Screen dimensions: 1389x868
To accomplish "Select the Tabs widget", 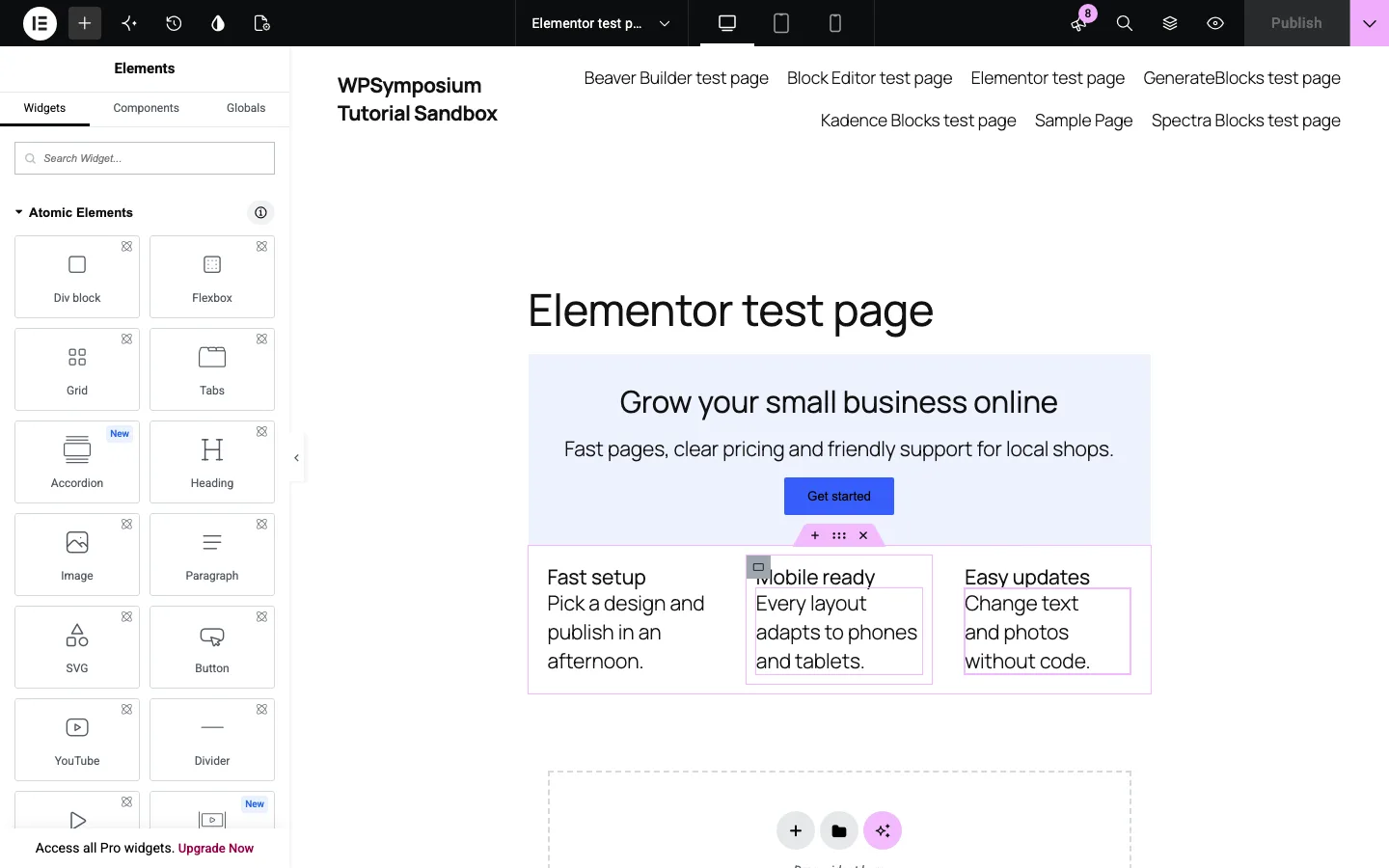I will pyautogui.click(x=212, y=369).
